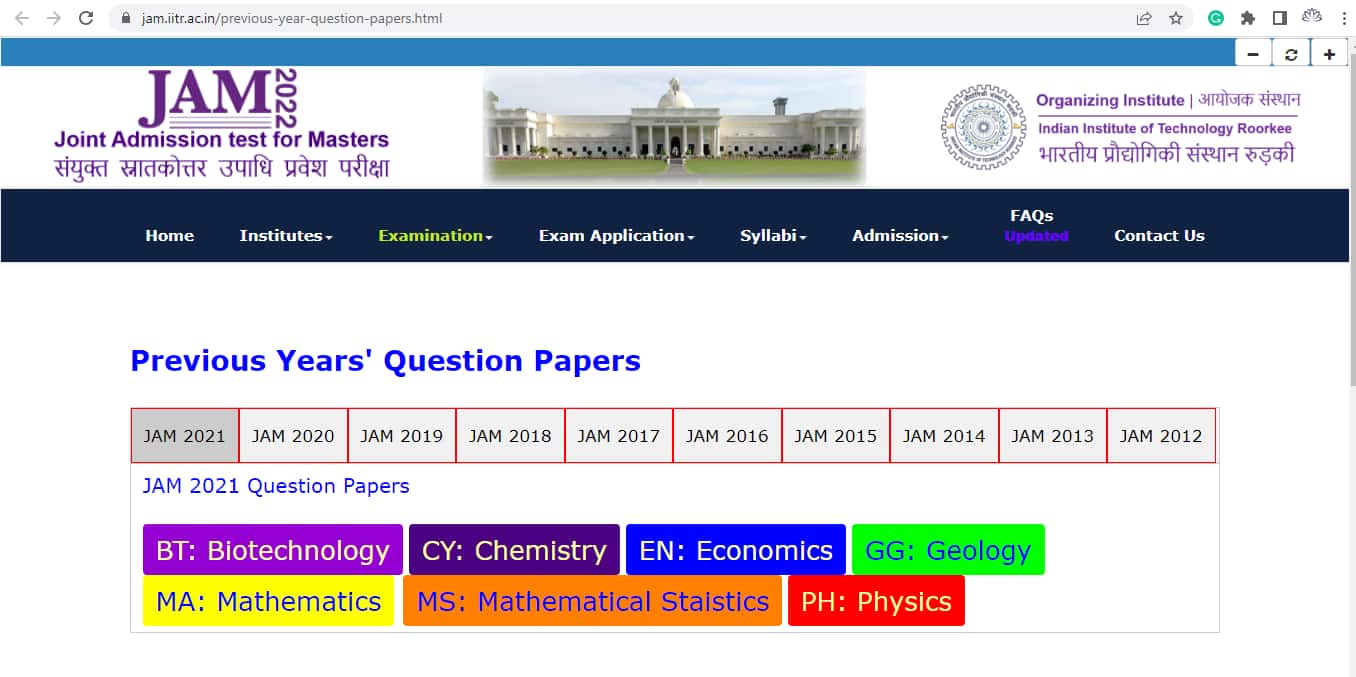The height and width of the screenshot is (677, 1356).
Task: Expand the Admission dropdown menu
Action: click(900, 236)
